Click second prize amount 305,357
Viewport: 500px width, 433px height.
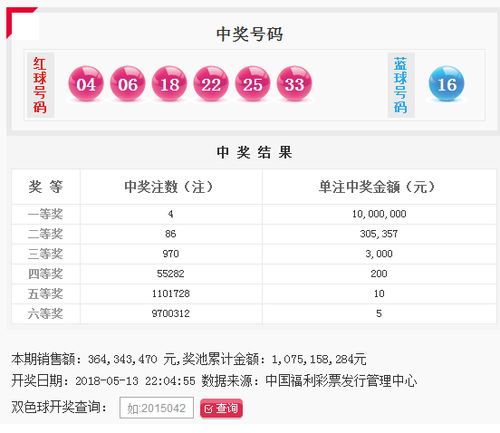(379, 234)
